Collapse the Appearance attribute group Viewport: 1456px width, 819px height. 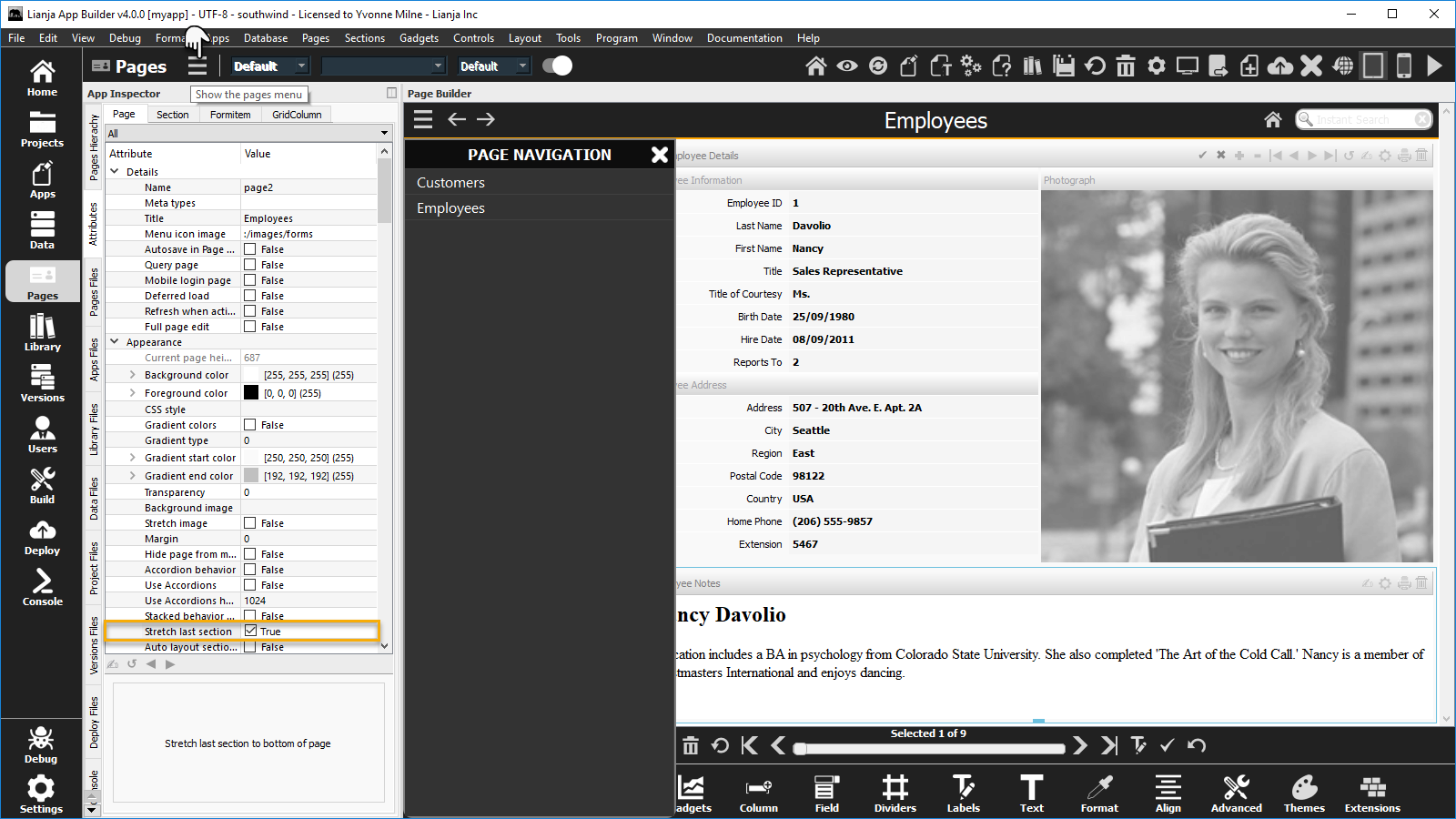coord(115,342)
